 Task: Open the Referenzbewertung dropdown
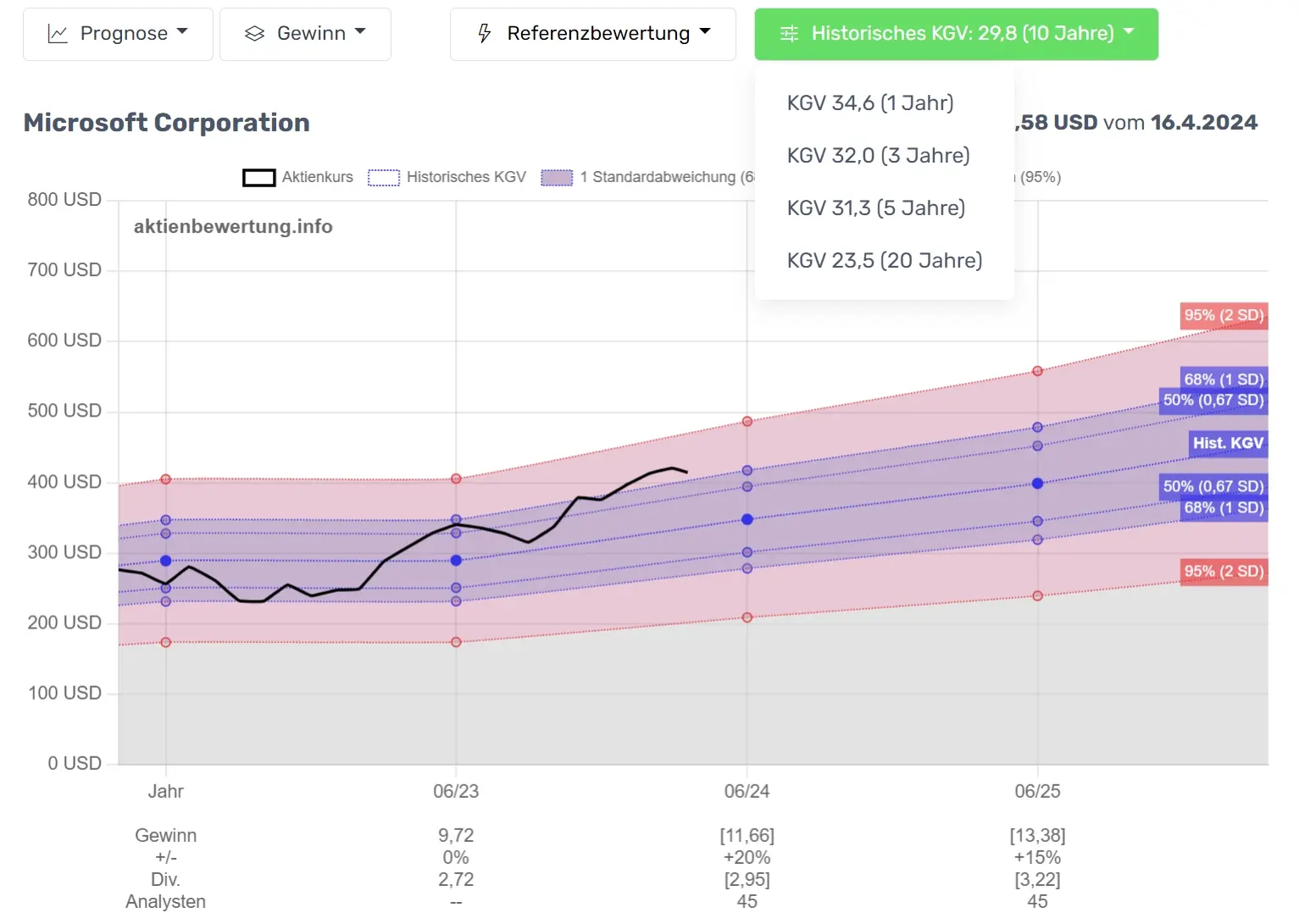[x=593, y=34]
